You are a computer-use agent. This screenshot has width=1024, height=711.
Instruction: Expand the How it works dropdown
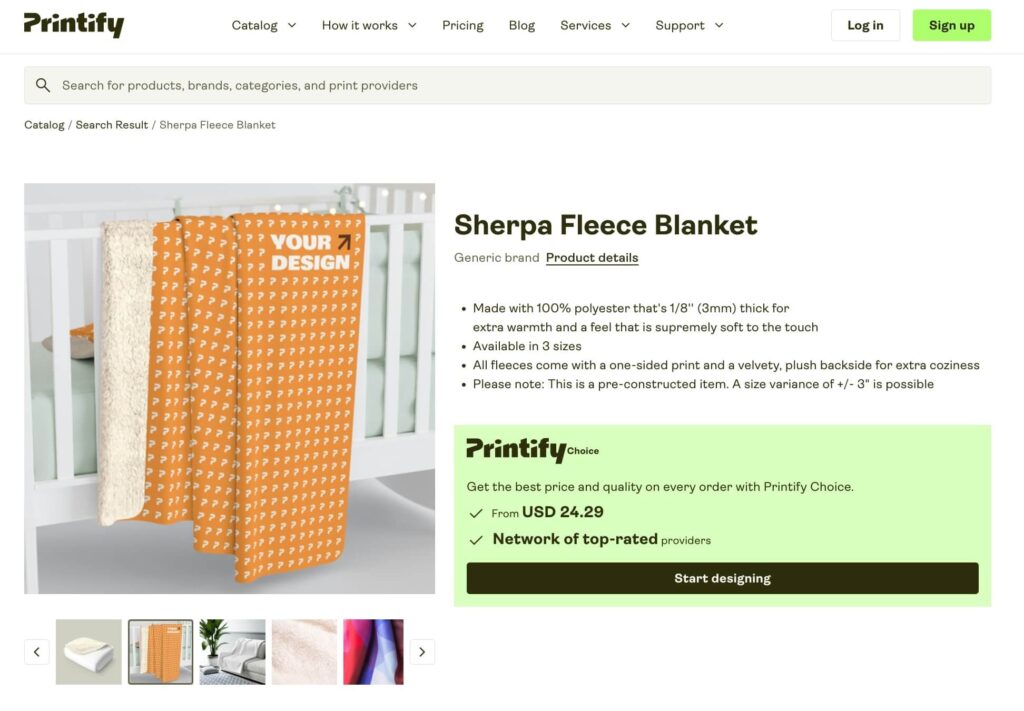click(368, 25)
